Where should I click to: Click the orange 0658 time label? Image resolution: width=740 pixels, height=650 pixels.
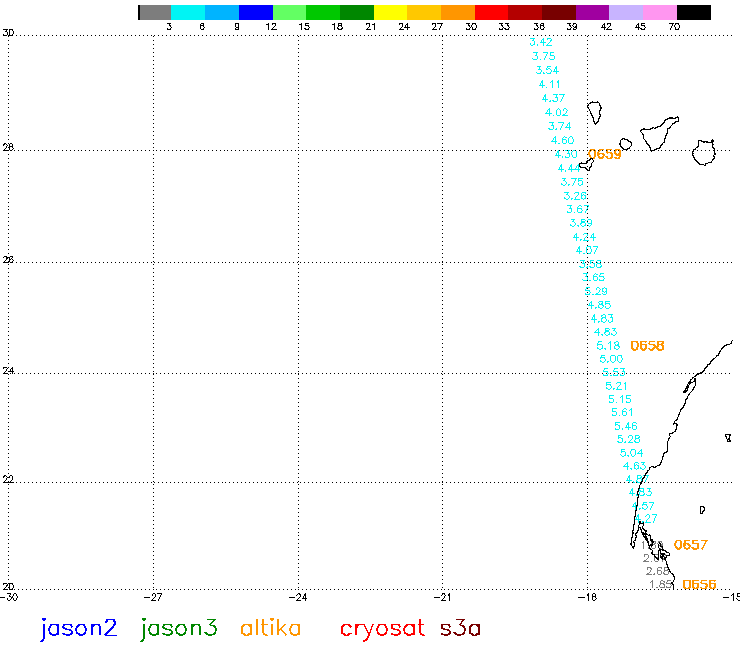[647, 346]
